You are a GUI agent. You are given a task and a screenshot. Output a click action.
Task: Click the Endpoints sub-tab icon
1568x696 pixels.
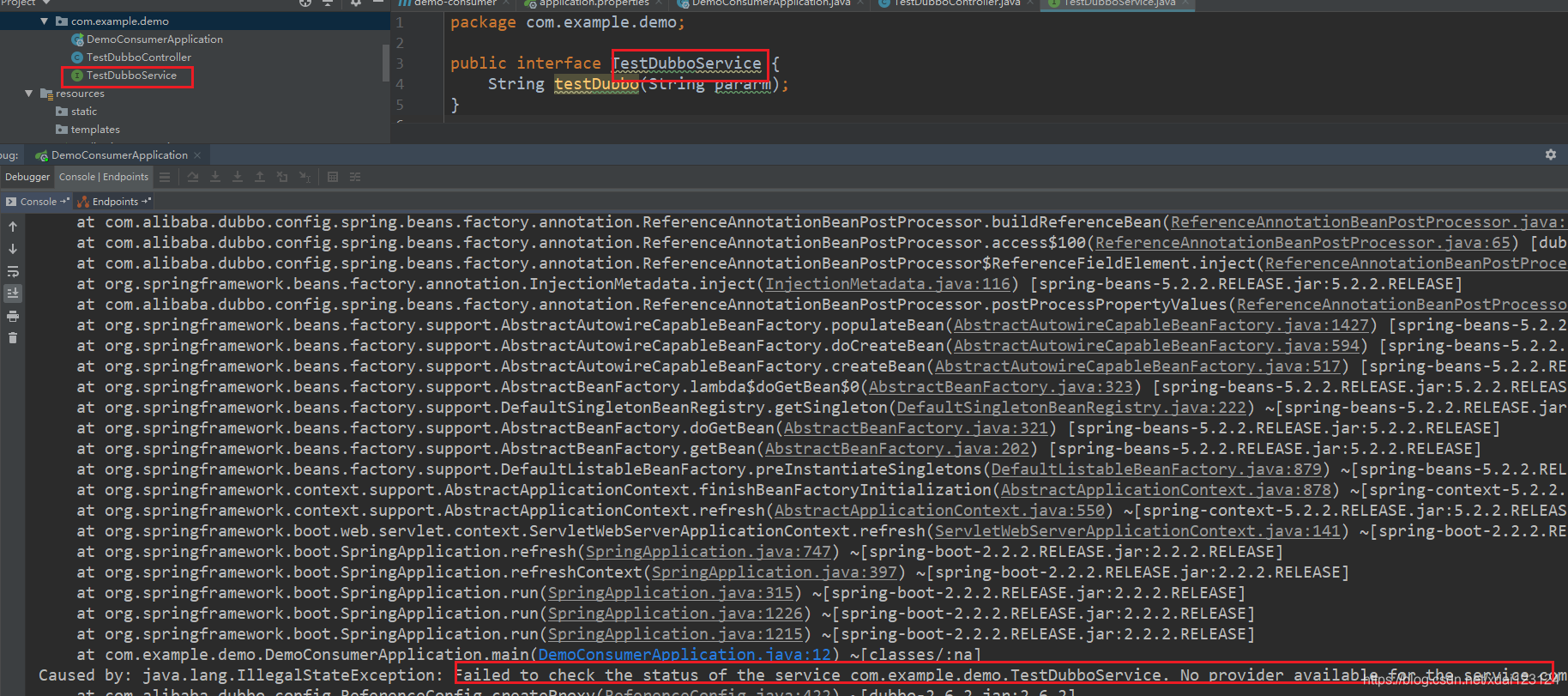83,202
